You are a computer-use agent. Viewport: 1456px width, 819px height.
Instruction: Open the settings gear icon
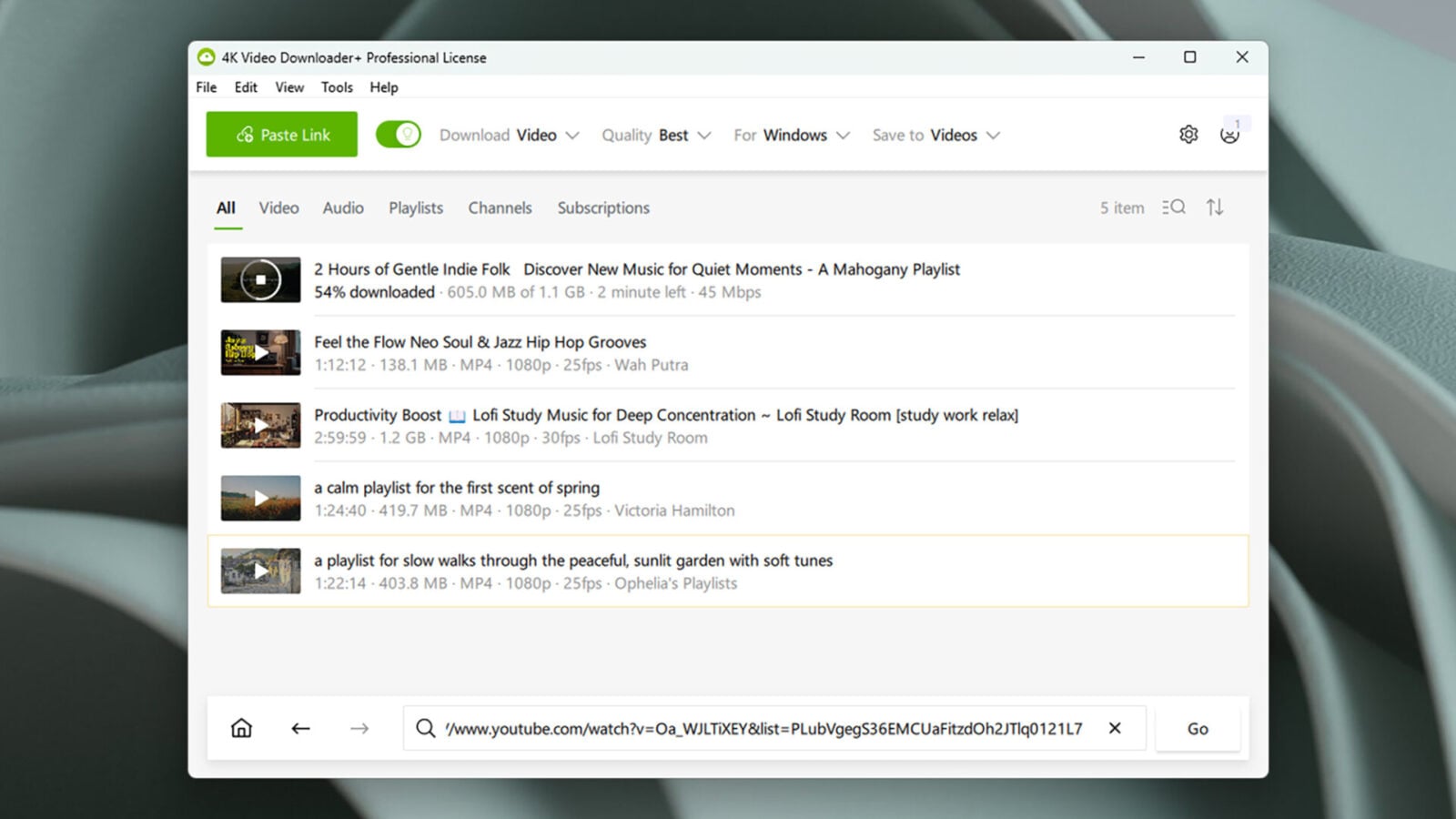tap(1188, 135)
